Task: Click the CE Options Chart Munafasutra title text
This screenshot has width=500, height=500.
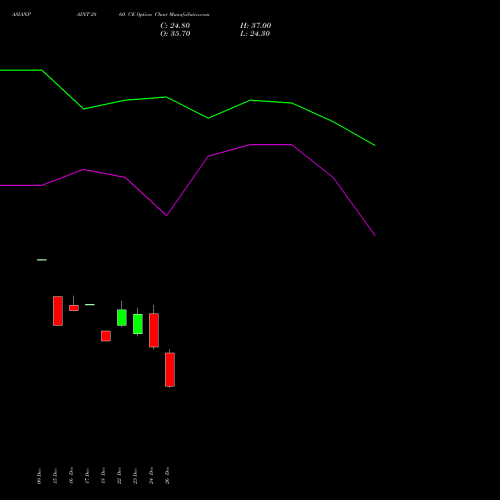Action: (x=169, y=15)
